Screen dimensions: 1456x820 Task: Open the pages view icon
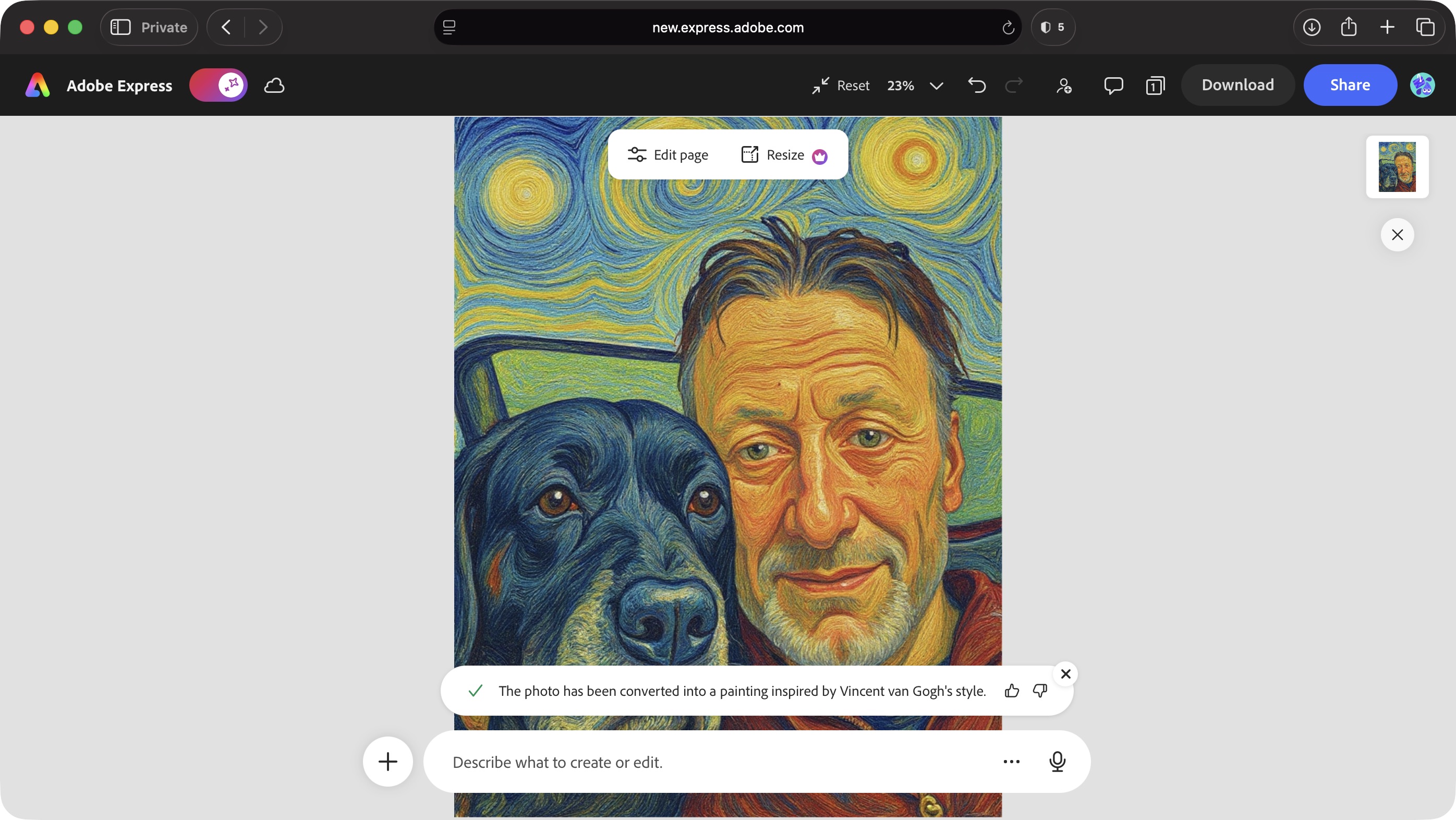tap(1155, 86)
